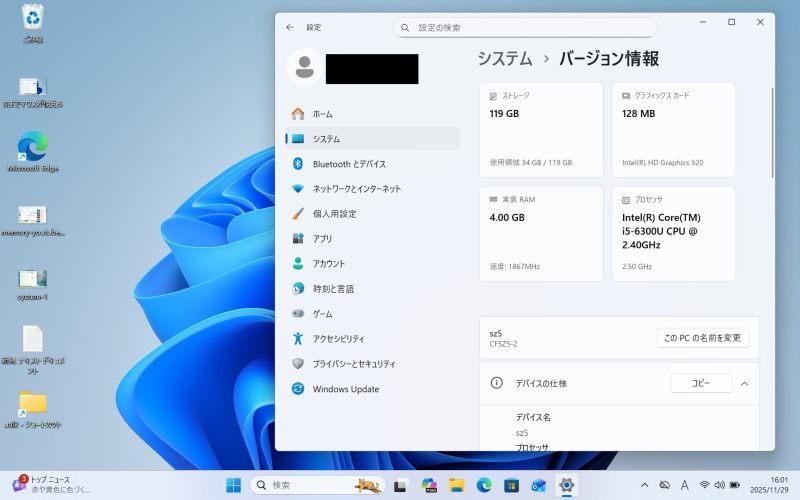
Task: Click the user profile avatar icon
Action: pos(305,67)
